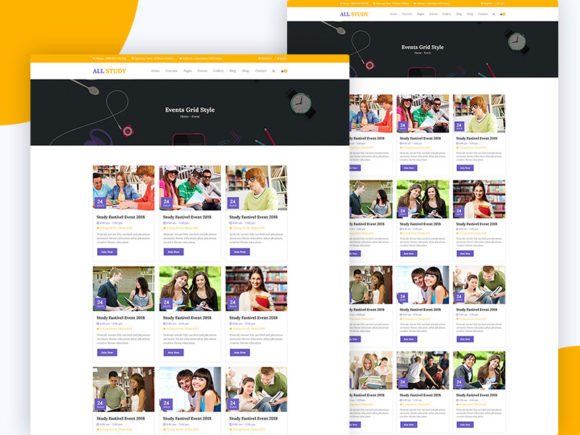580x435 pixels.
Task: Click the ALL STUDY logo on back page
Action: [x=354, y=14]
